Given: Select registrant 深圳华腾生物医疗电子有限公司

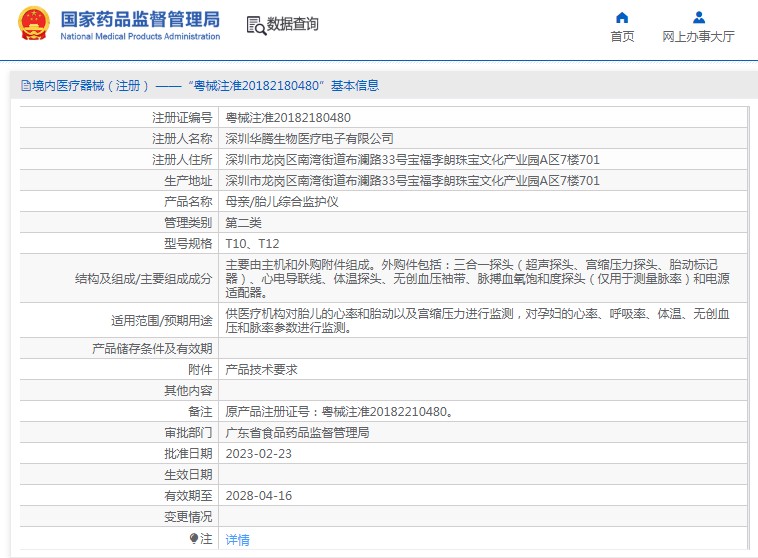Looking at the screenshot, I should 309,139.
